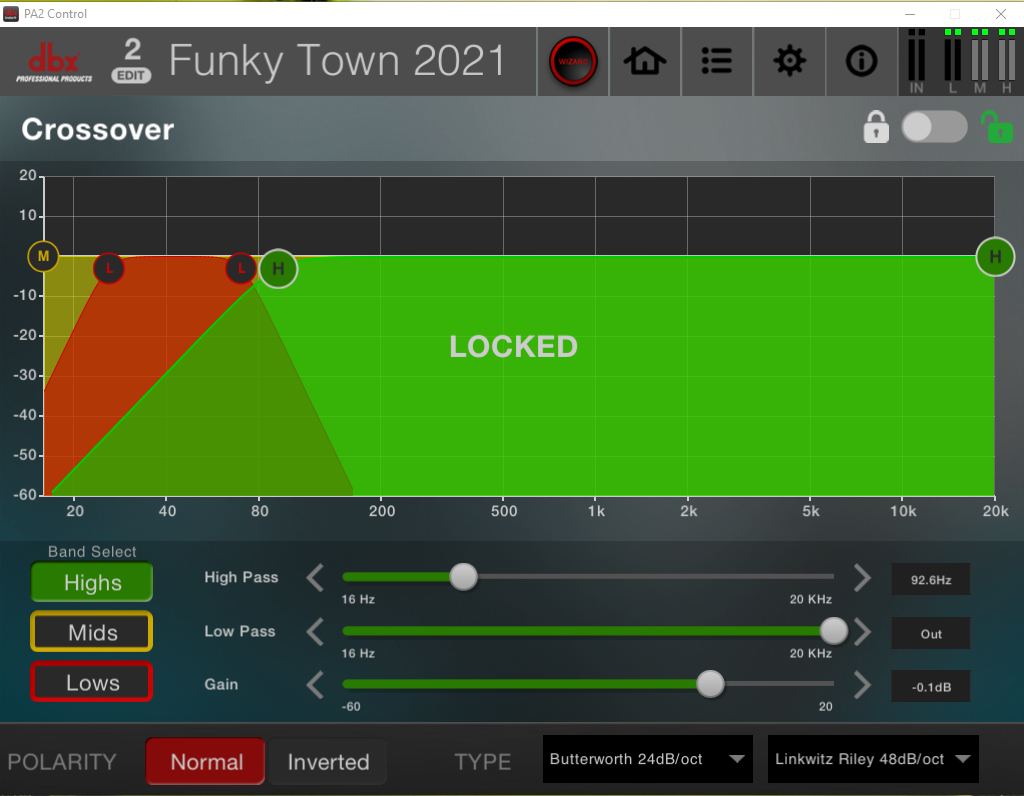Toggle the crossover lock switch
1024x796 pixels.
934,127
